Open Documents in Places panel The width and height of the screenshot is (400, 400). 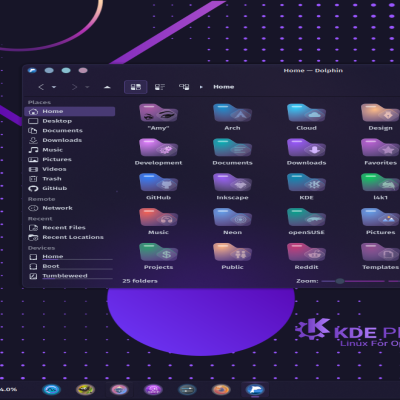coord(70,131)
